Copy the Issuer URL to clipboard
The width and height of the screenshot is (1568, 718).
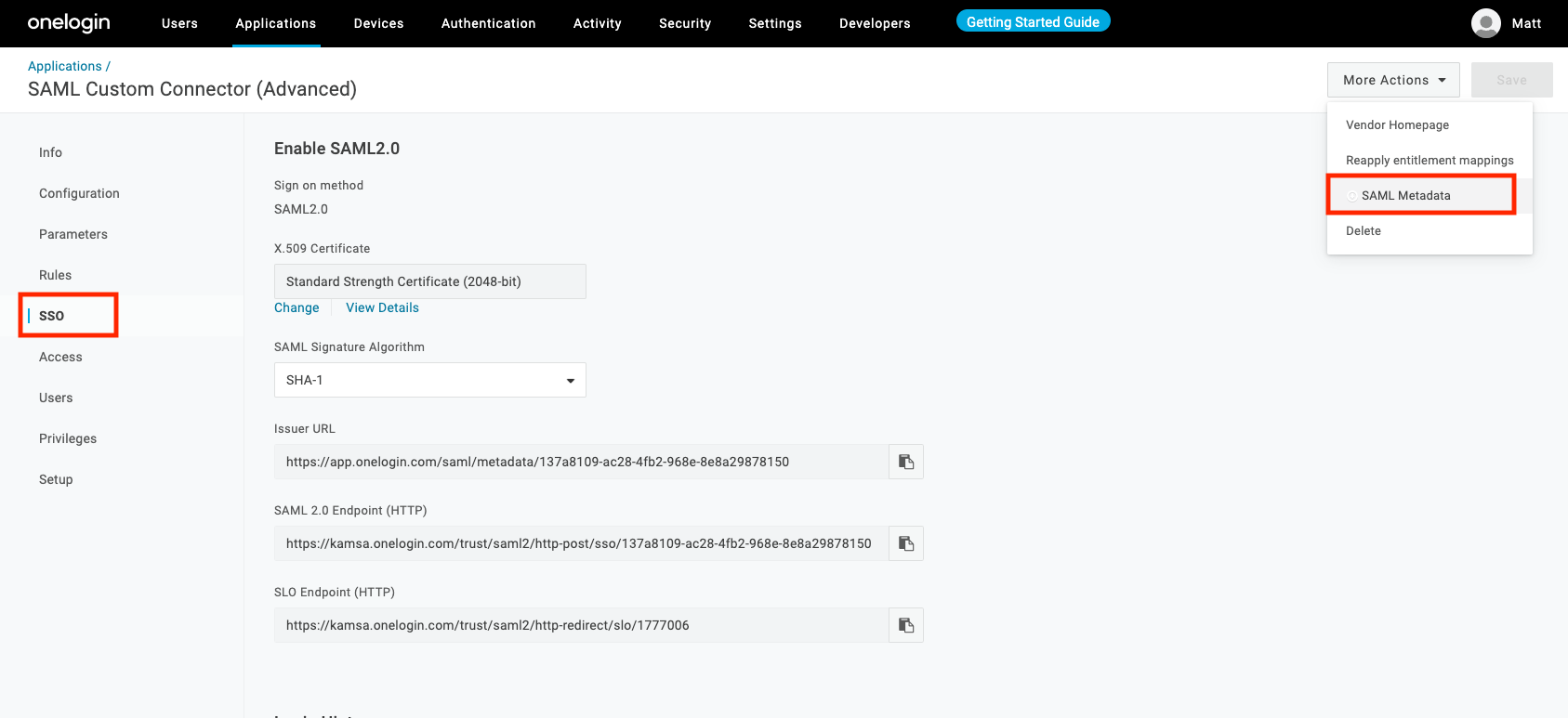click(x=906, y=462)
